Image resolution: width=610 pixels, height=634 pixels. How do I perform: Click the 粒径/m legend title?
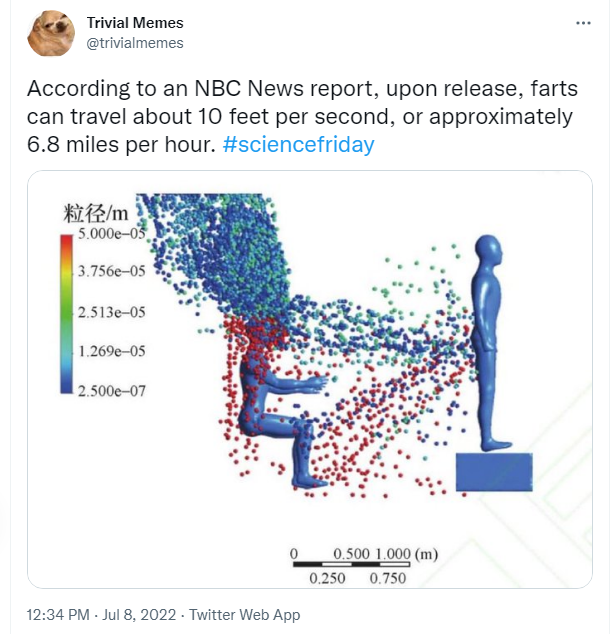pos(97,212)
